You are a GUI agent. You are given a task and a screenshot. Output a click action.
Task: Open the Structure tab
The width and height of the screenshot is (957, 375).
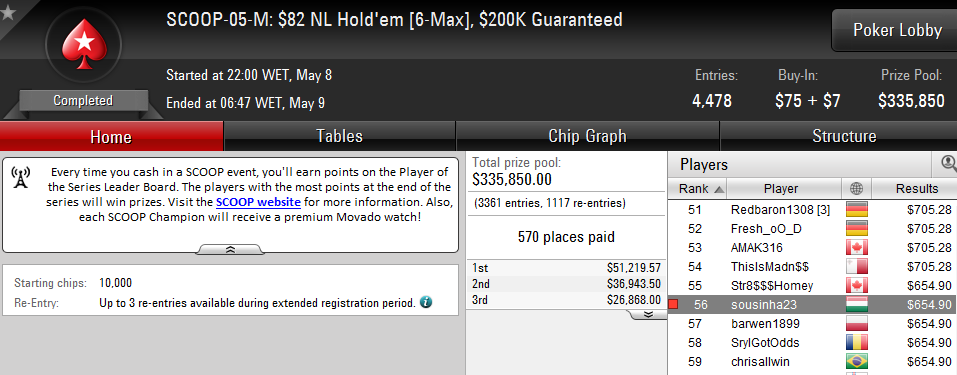click(x=843, y=136)
